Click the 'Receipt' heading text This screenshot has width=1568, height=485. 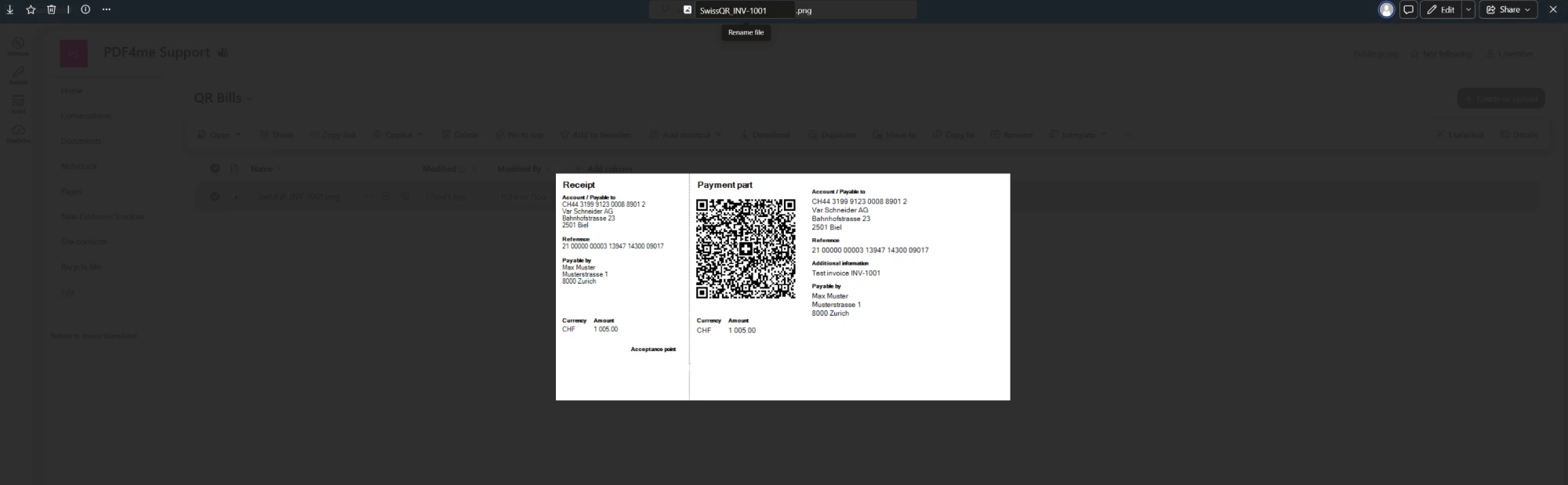(x=579, y=185)
